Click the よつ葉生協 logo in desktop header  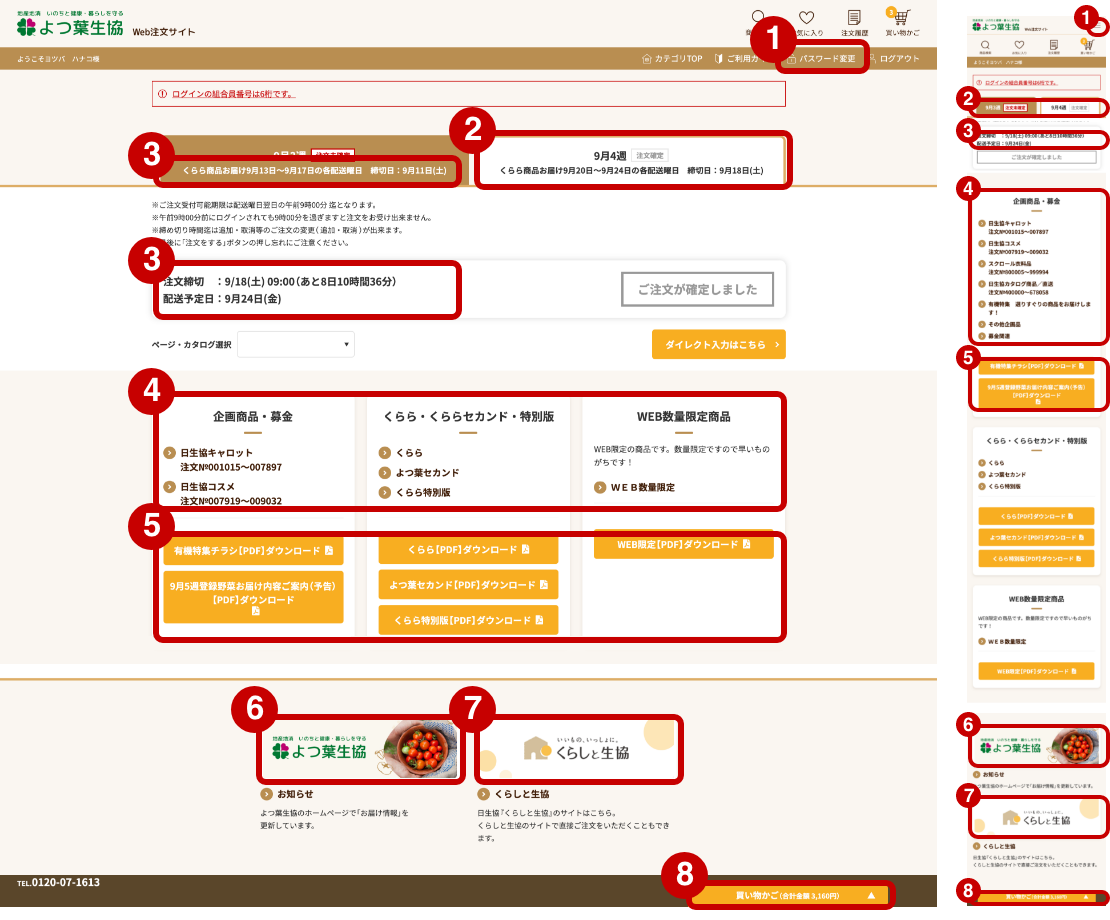click(x=70, y=25)
